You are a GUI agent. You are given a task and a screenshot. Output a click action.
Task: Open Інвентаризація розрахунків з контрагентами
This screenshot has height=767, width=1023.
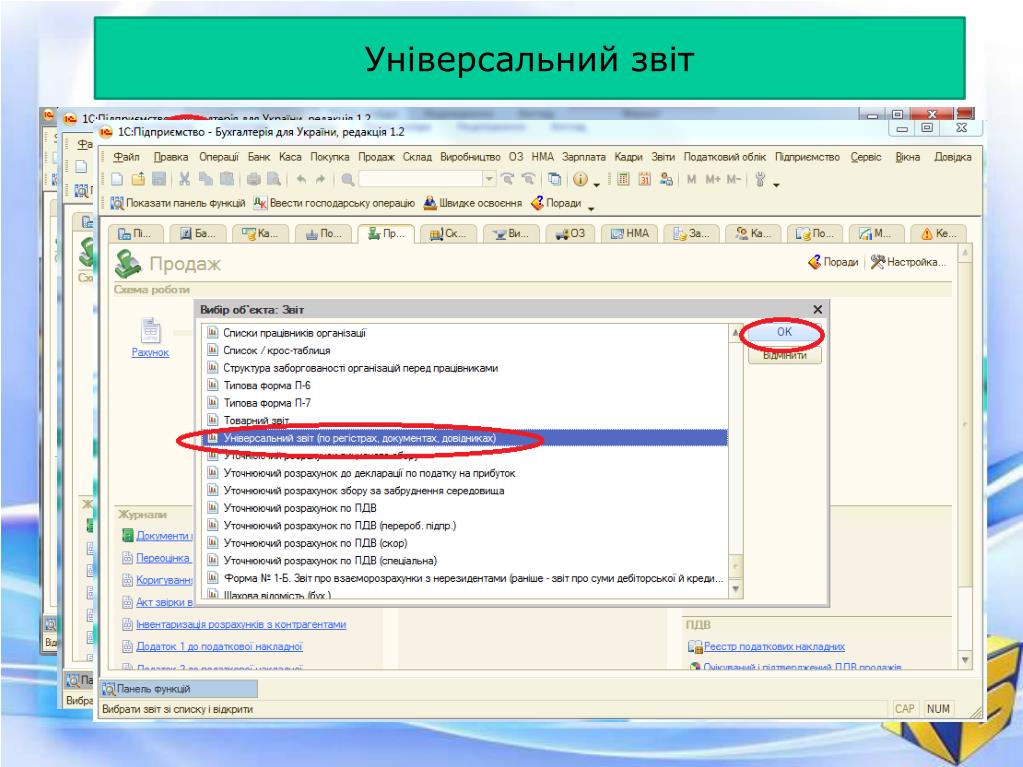pyautogui.click(x=241, y=625)
